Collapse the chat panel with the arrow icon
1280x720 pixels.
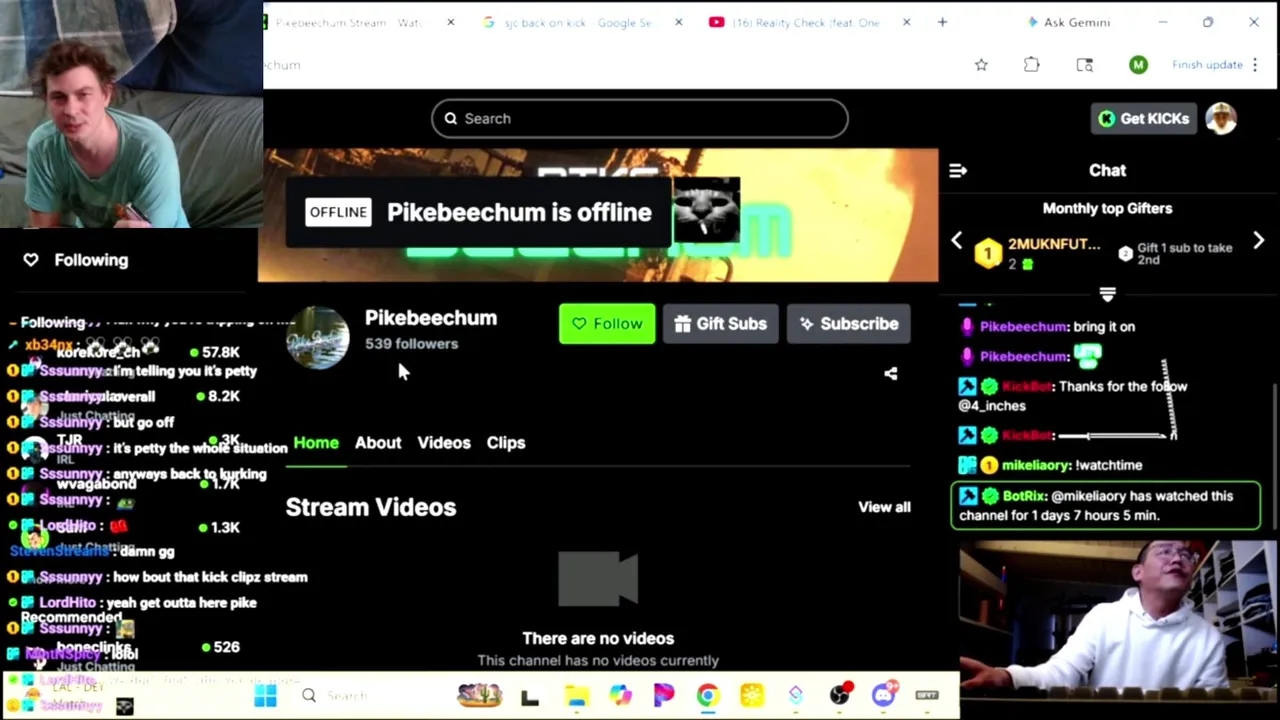click(x=958, y=171)
